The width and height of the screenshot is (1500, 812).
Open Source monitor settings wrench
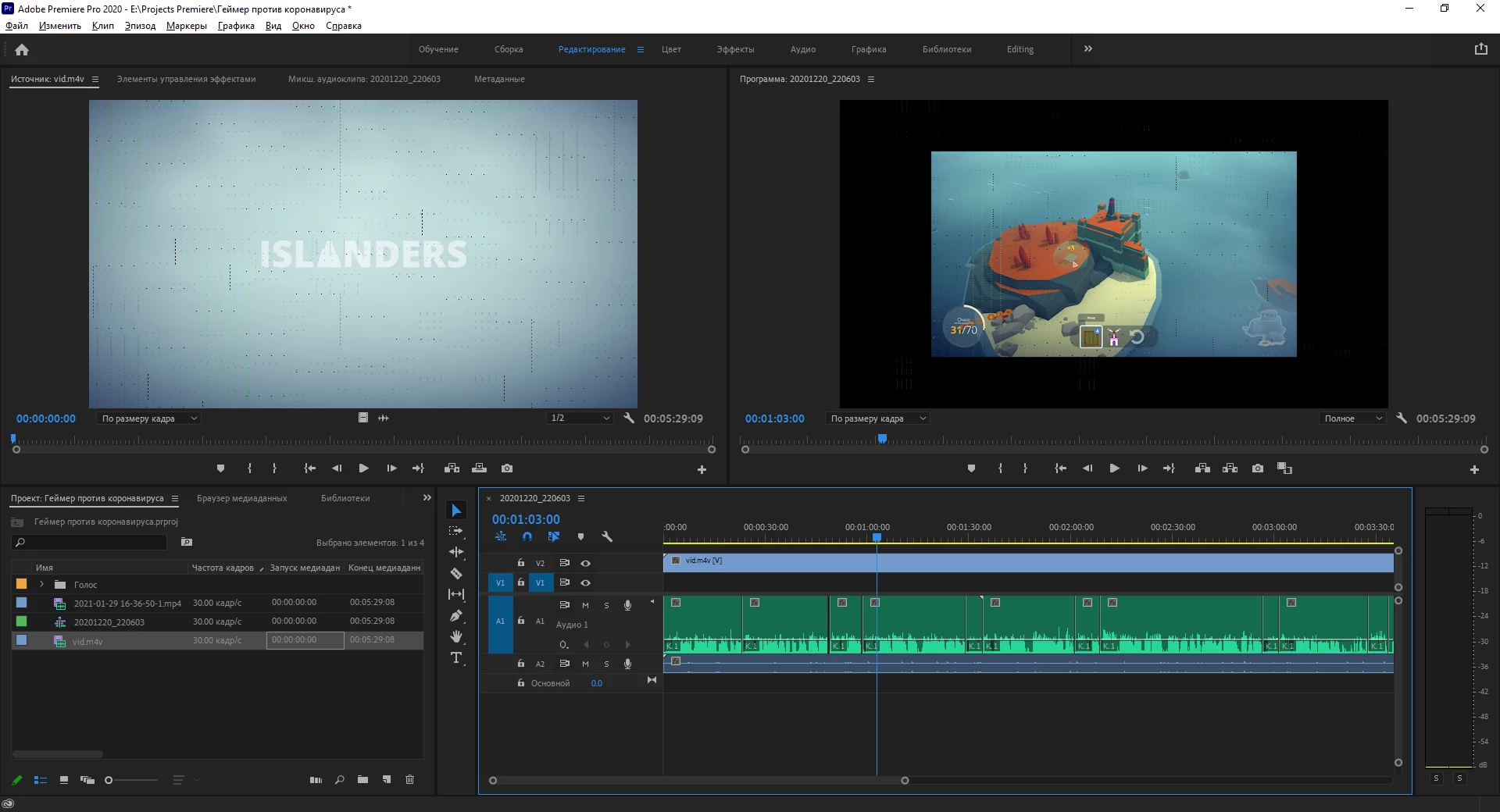(629, 418)
